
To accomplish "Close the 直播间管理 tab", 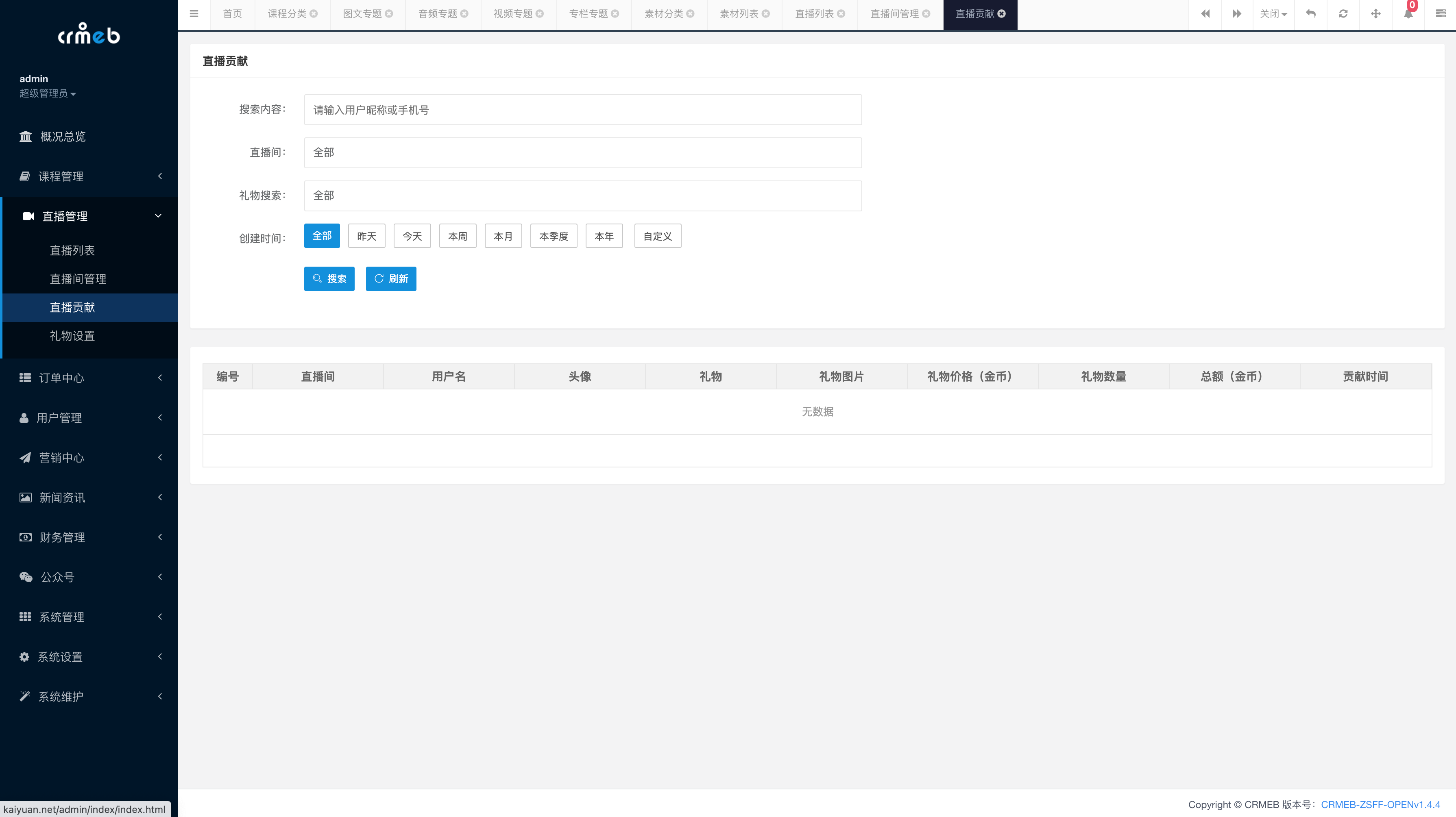I will 926,13.
